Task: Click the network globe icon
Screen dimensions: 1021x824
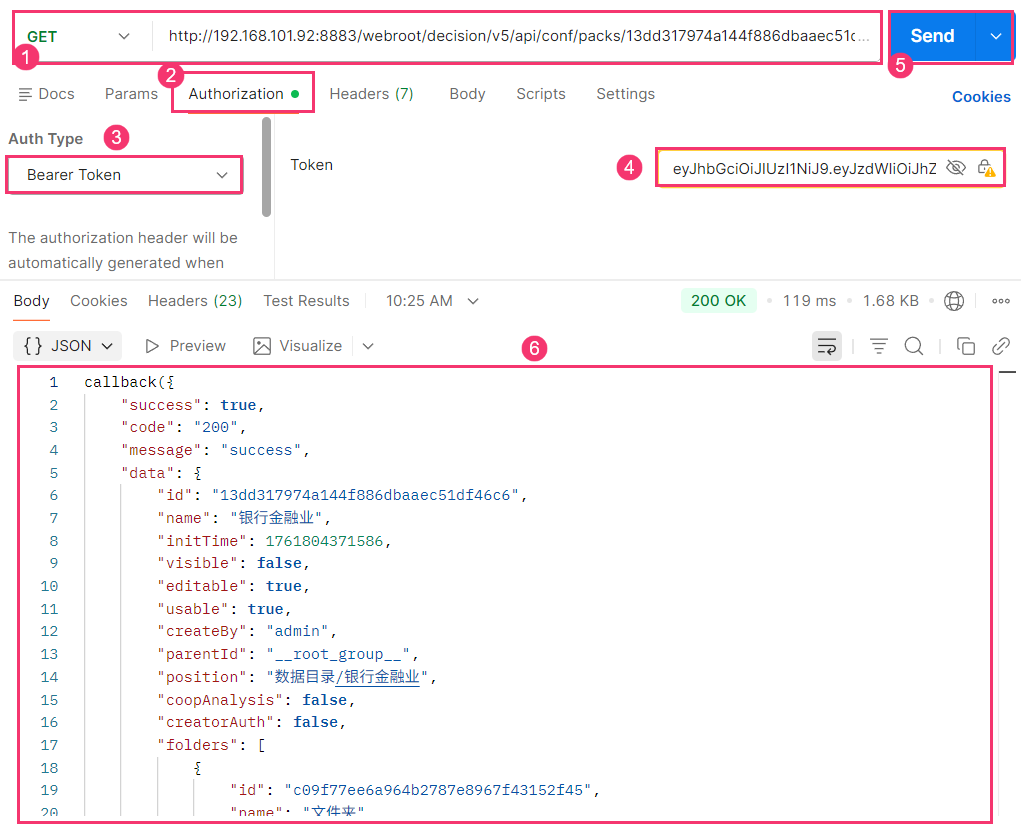Action: pos(953,301)
